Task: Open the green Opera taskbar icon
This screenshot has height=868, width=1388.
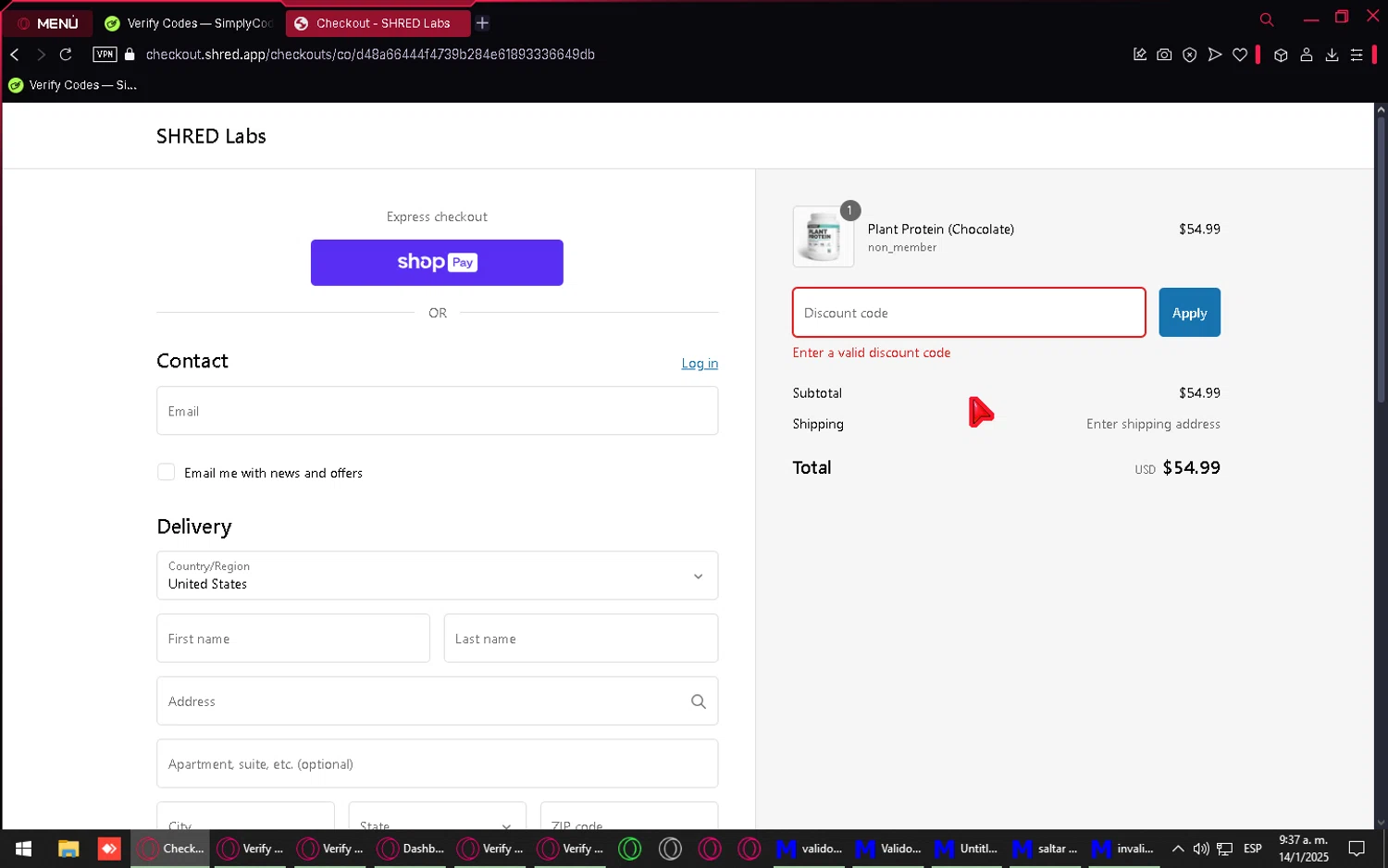Action: click(x=630, y=849)
